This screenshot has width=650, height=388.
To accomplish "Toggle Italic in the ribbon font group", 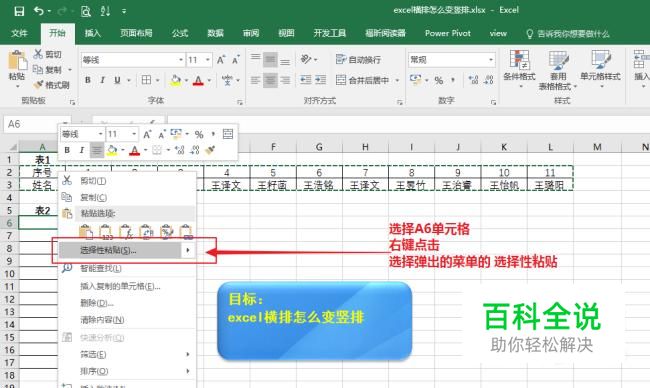I will coord(102,80).
